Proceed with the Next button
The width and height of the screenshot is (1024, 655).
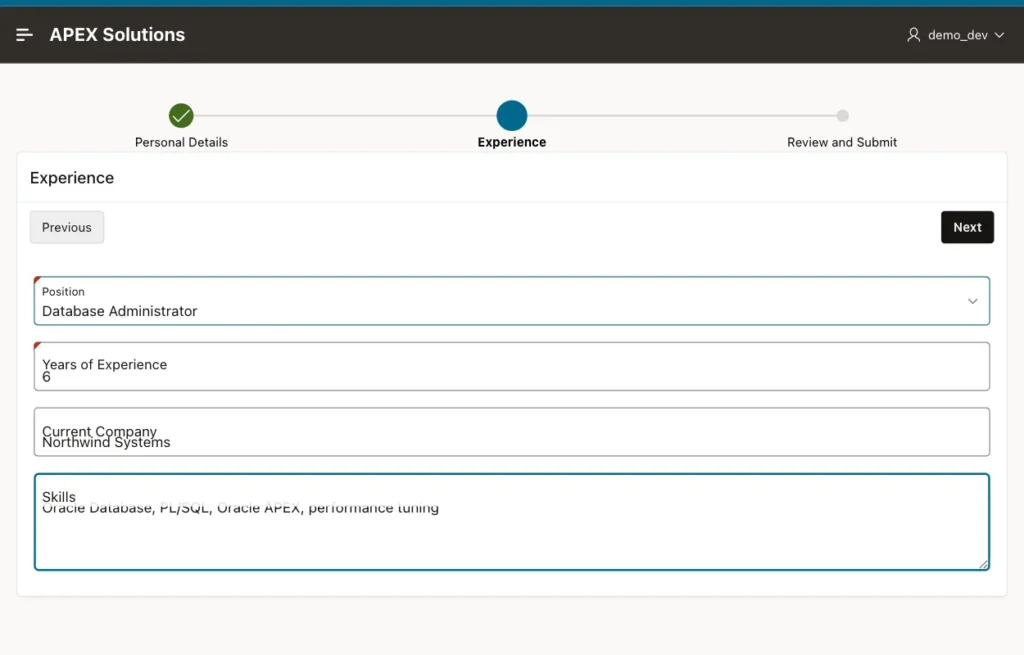coord(967,227)
